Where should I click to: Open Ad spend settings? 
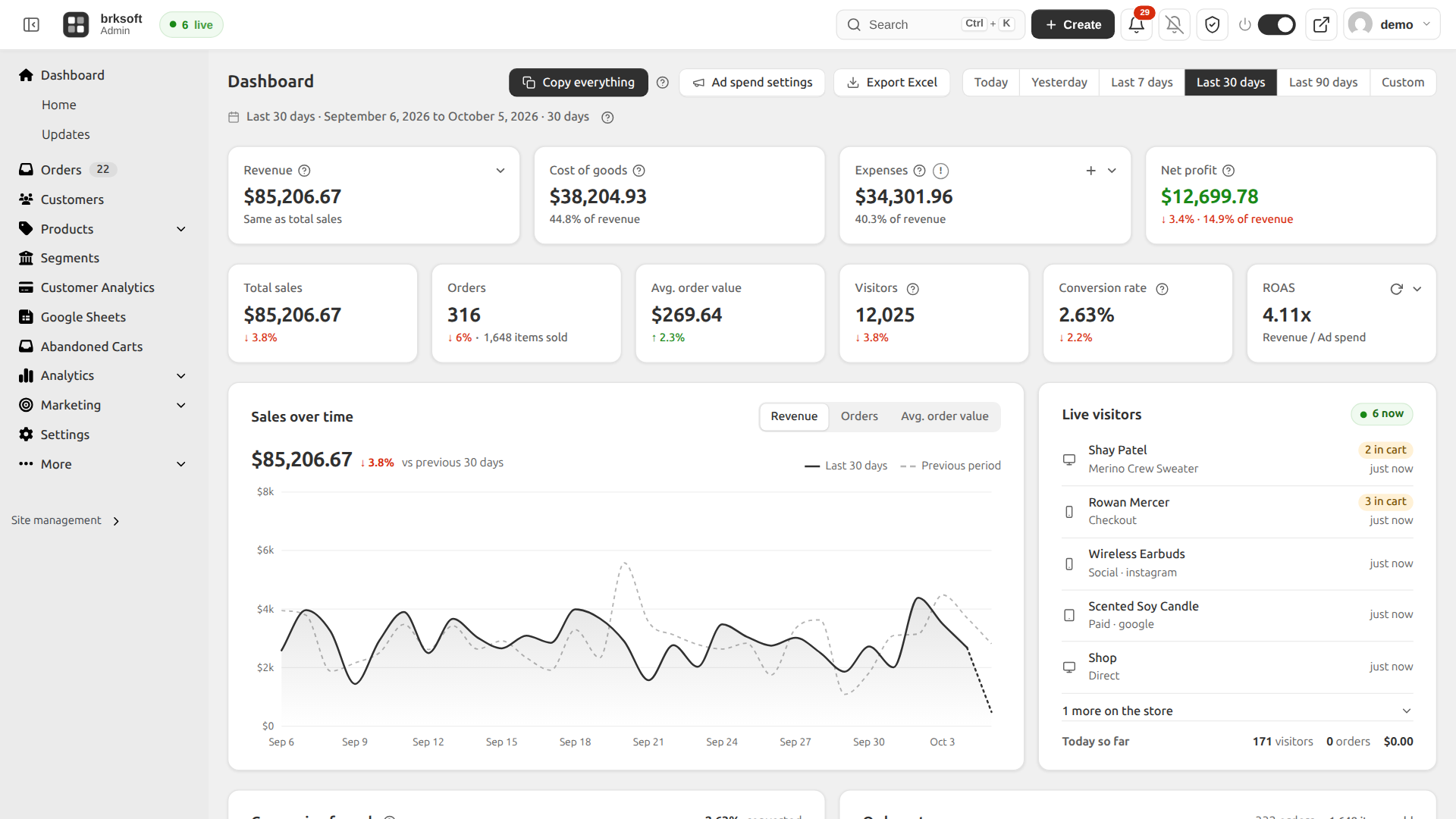pos(752,83)
